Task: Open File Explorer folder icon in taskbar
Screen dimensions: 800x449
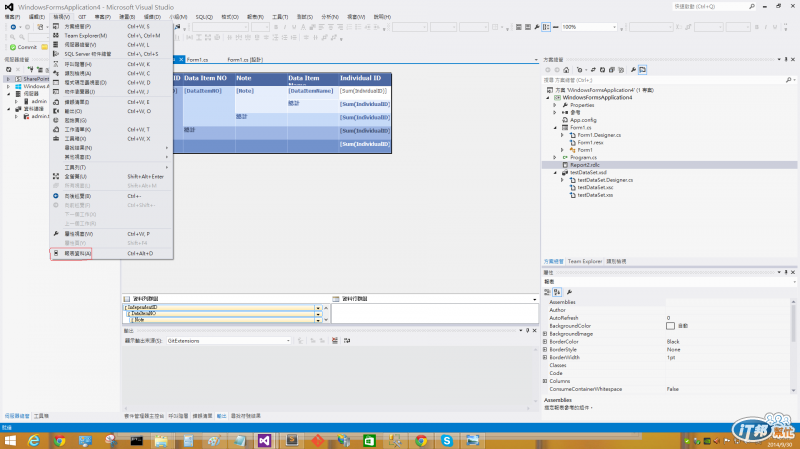Action: point(161,440)
